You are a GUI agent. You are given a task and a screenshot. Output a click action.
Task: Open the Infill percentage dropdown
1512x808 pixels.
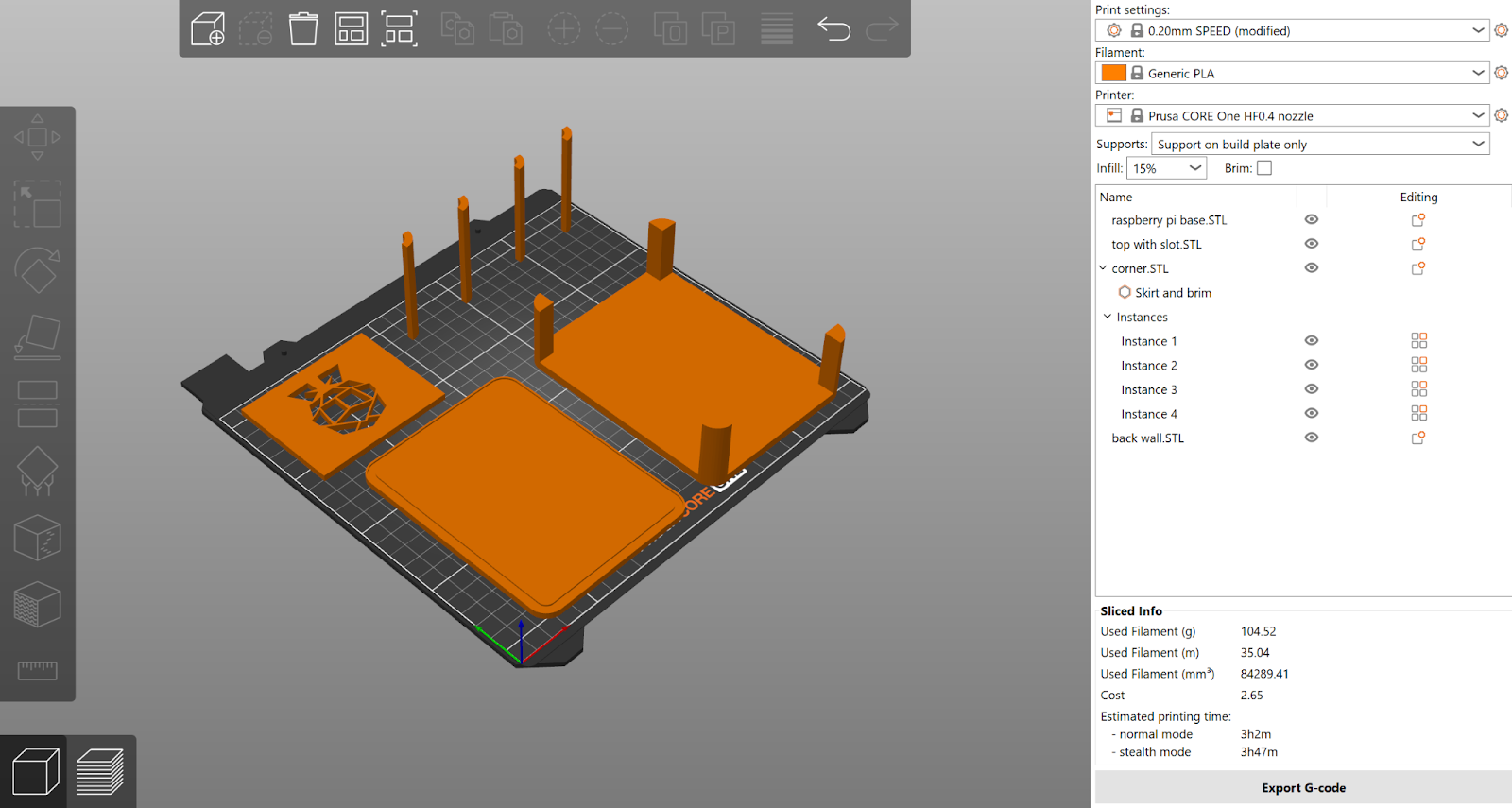[x=1166, y=168]
